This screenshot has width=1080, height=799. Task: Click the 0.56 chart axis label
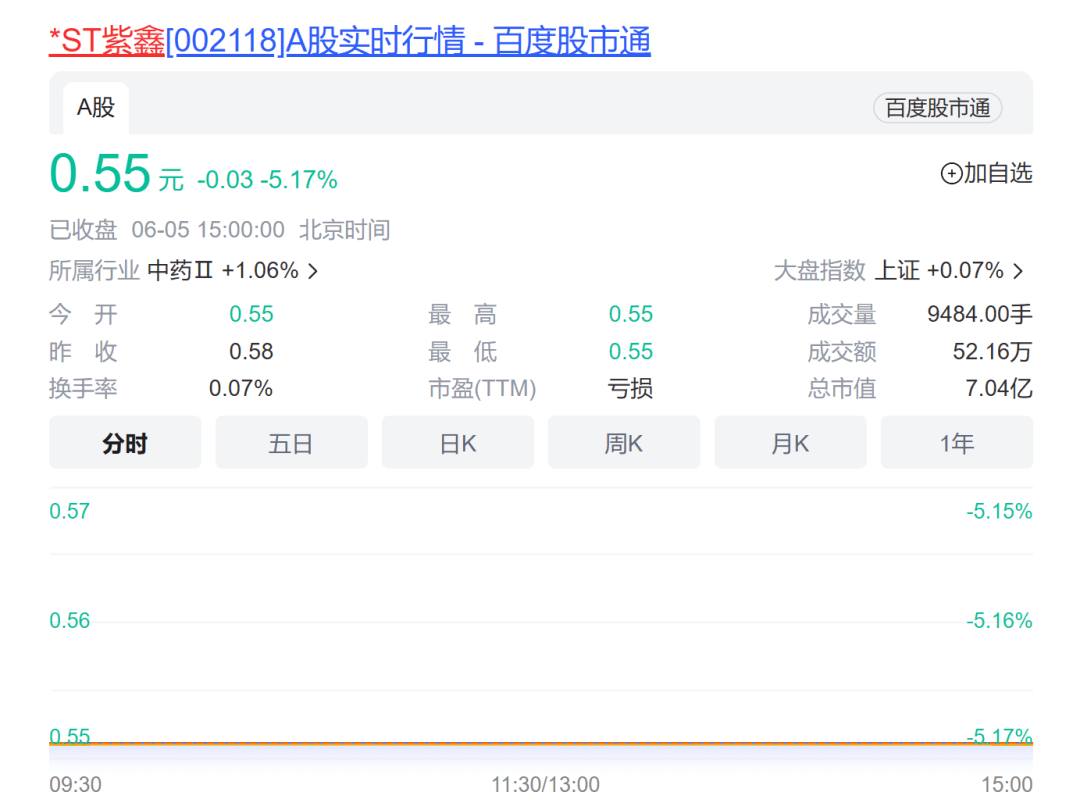pos(70,621)
